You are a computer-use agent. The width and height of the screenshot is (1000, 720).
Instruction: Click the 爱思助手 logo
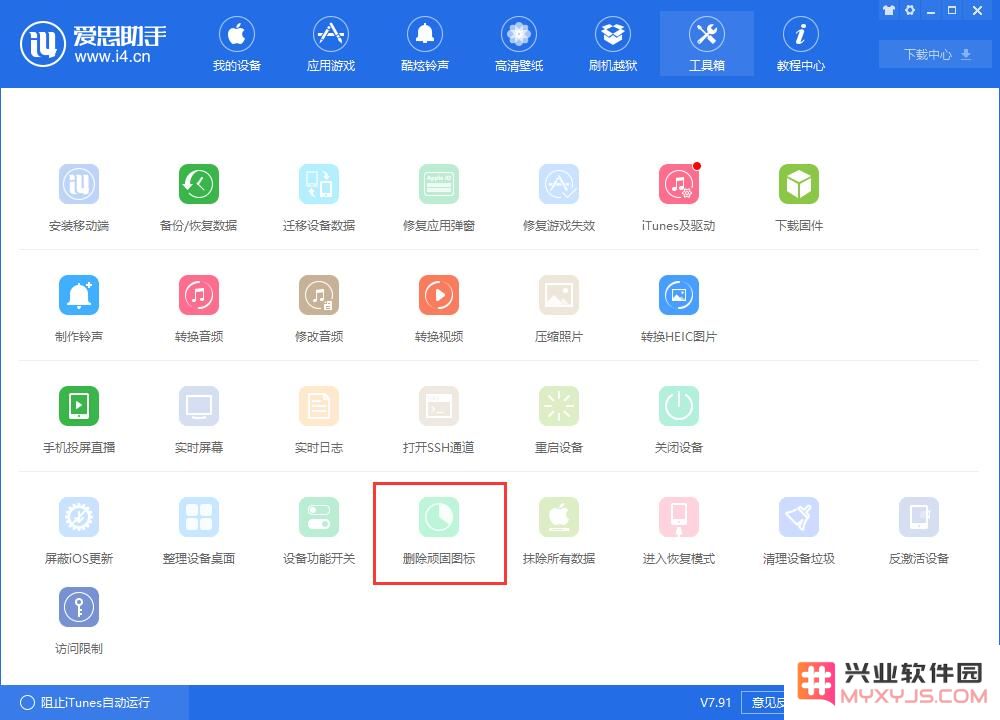click(x=93, y=43)
